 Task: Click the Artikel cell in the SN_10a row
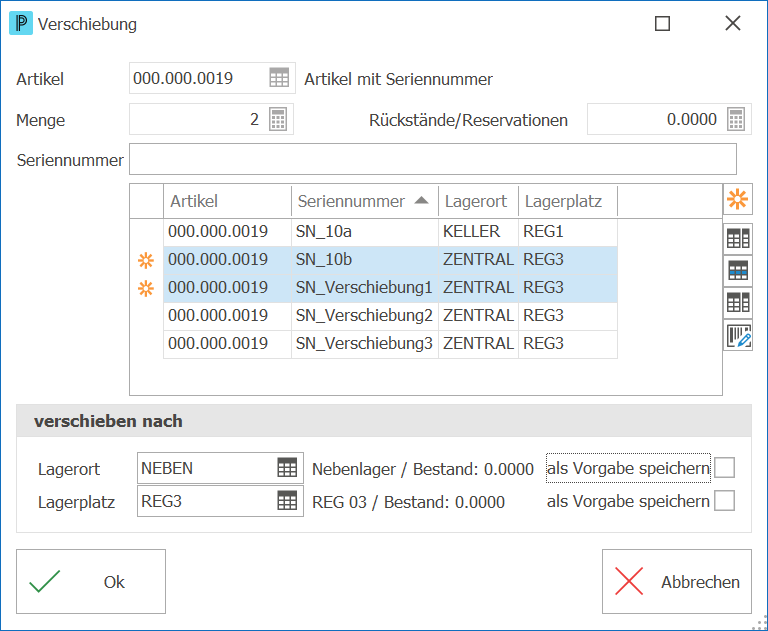pyautogui.click(x=227, y=232)
